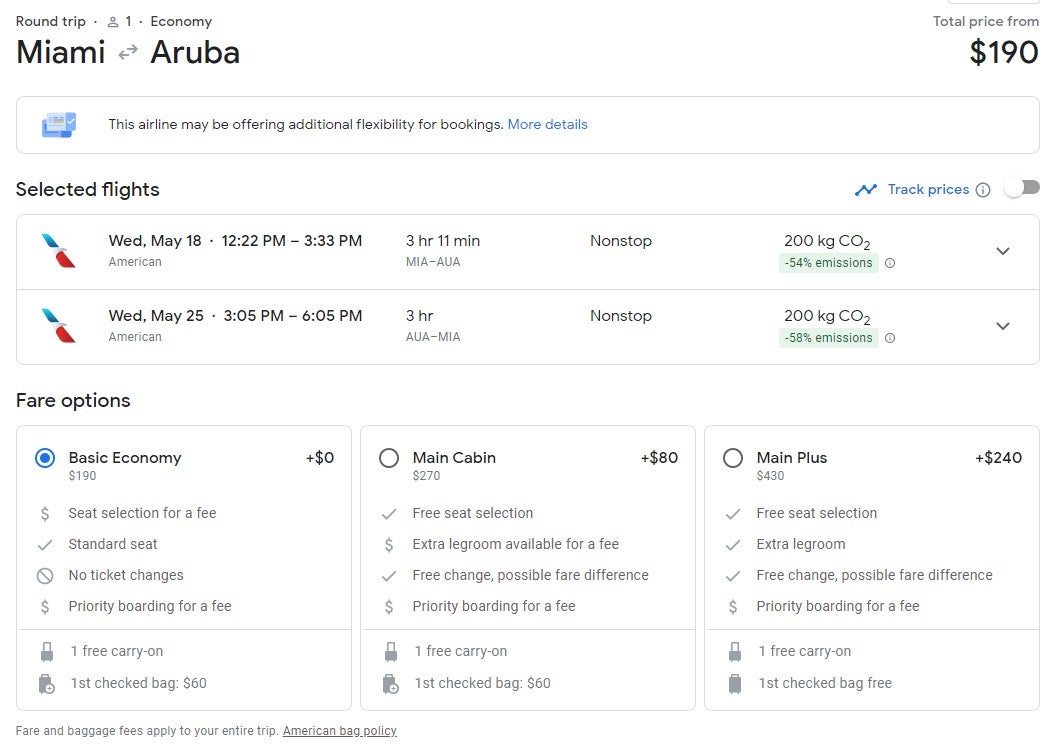Click the MIA–AUA route text
This screenshot has height=748, width=1054.
pyautogui.click(x=433, y=262)
